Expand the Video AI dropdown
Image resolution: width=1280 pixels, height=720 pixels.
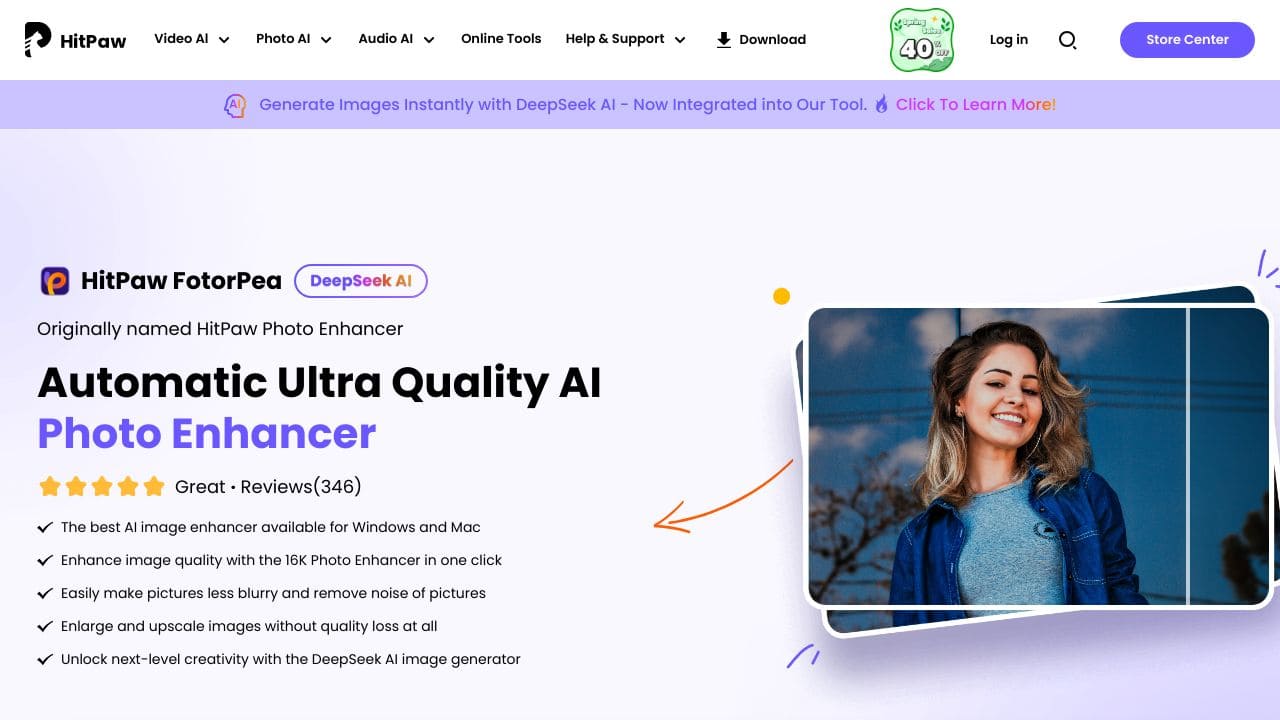click(x=192, y=39)
